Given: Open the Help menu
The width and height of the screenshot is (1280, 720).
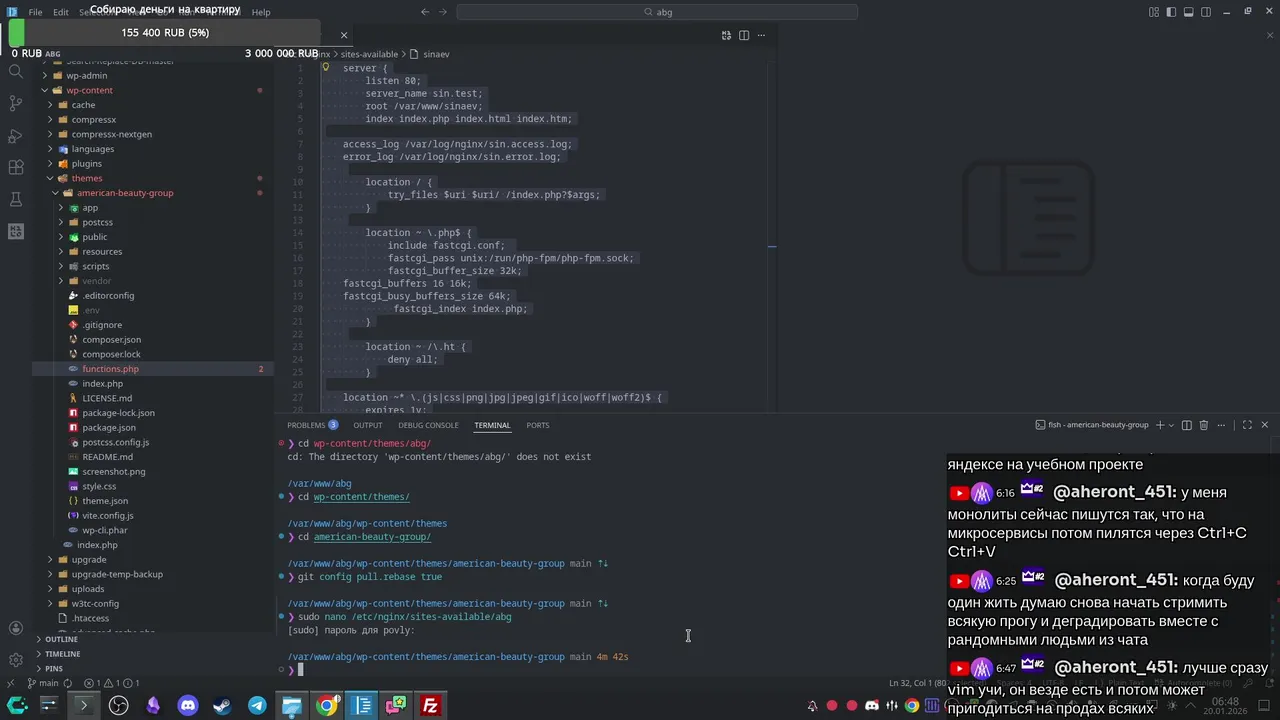Looking at the screenshot, I should click(x=261, y=12).
